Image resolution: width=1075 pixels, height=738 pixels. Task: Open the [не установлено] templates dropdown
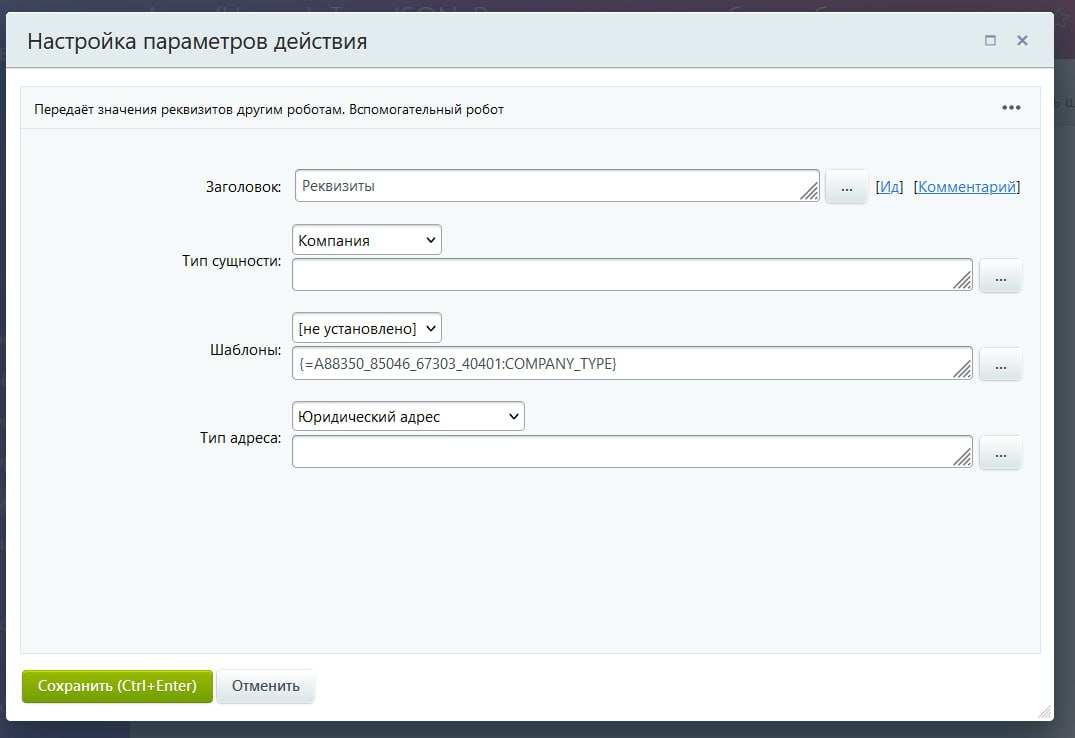367,328
